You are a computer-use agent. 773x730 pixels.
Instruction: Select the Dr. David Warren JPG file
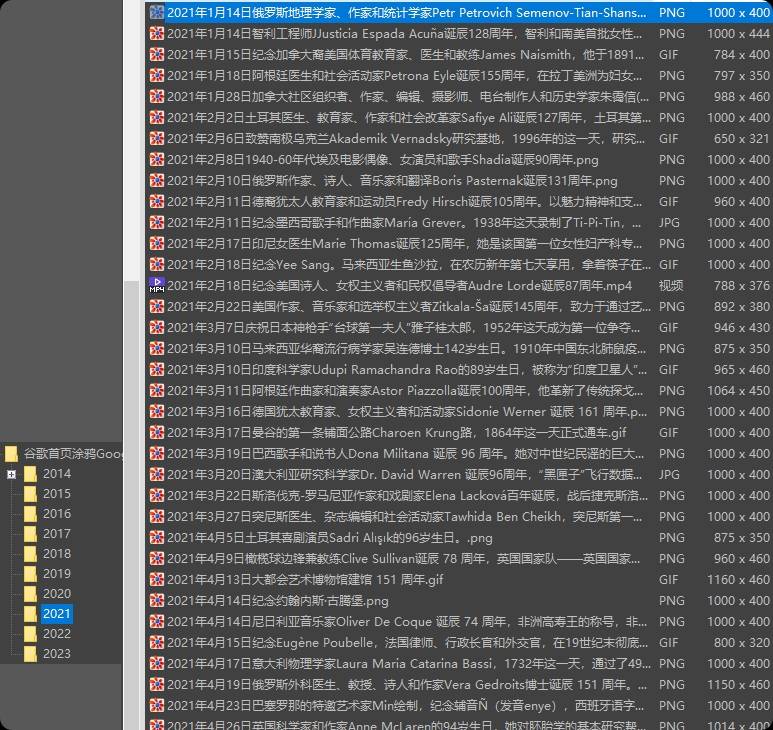click(400, 475)
